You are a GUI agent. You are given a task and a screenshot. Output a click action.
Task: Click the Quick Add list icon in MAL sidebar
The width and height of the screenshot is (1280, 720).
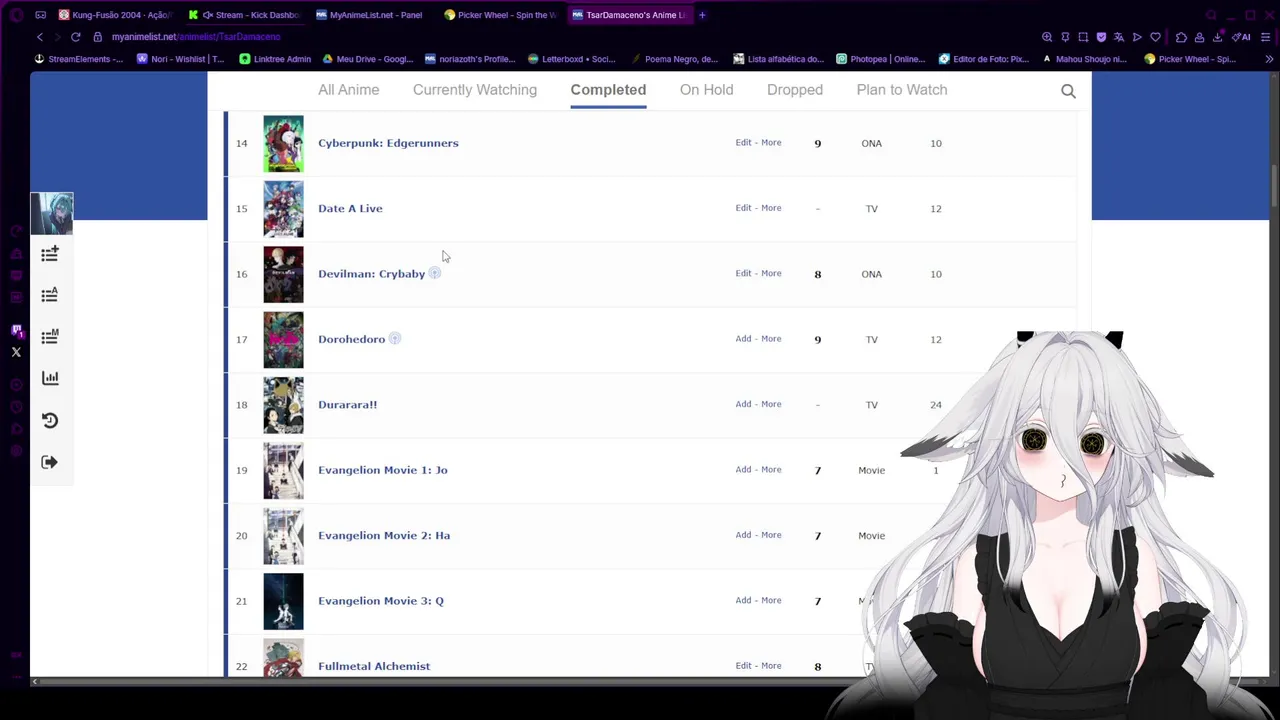(x=50, y=254)
